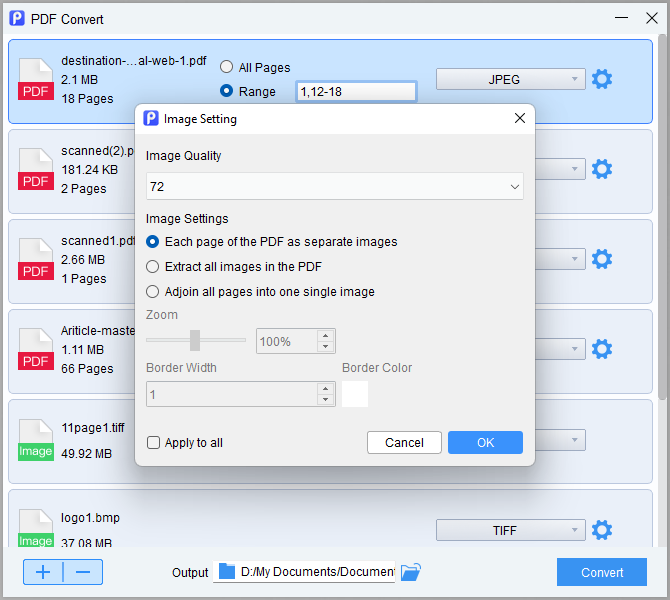This screenshot has height=600, width=670.
Task: Click the 2.66 MB size text
Action: [x=83, y=259]
